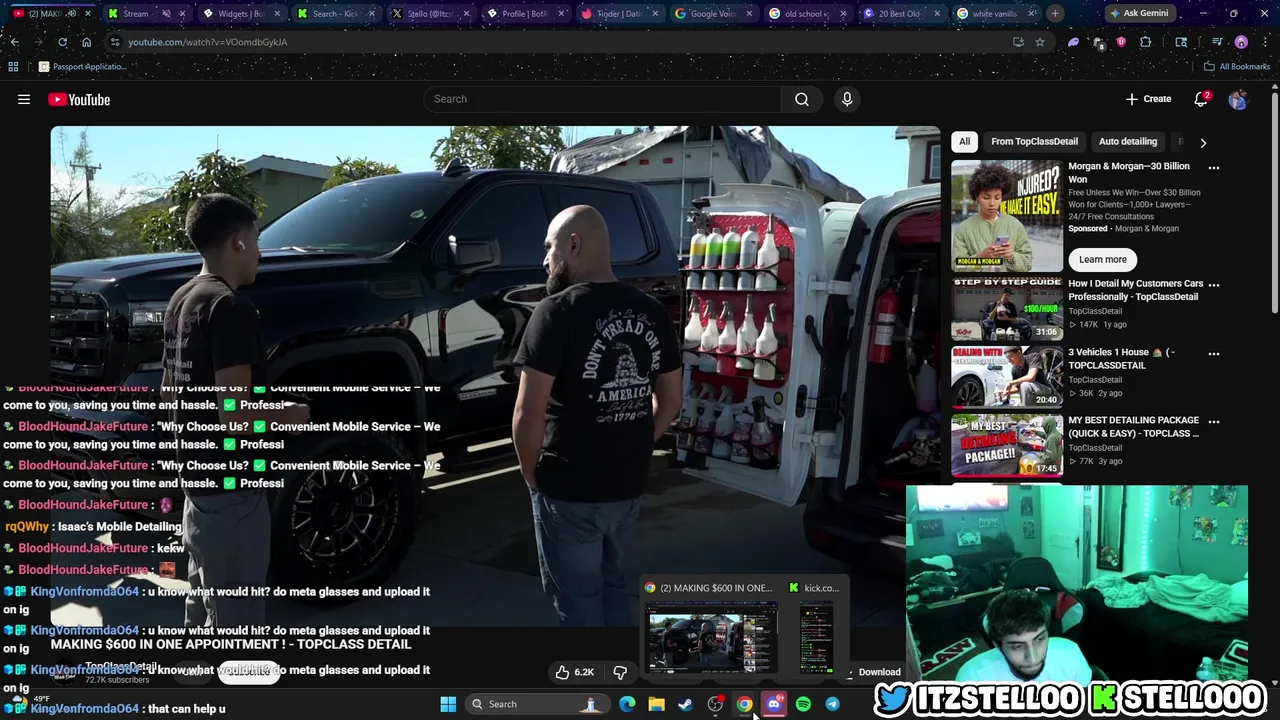This screenshot has width=1280, height=720.
Task: Open Telegram from the taskbar
Action: click(832, 704)
